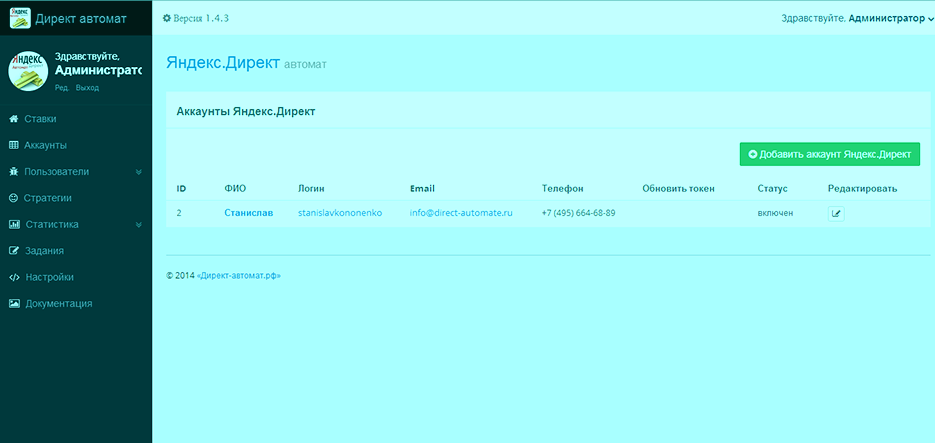Expand the Пользователи submenu chevron

tap(139, 172)
